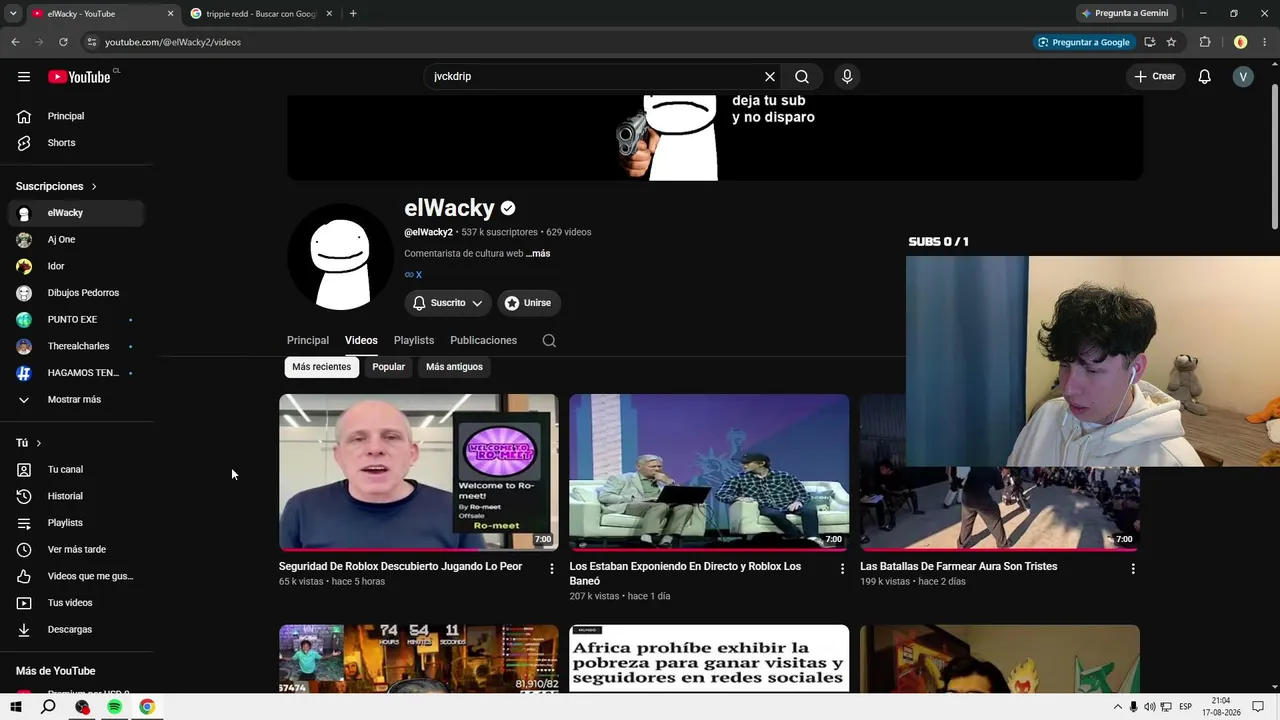Expand Mostrar más subscriptions

(76, 399)
